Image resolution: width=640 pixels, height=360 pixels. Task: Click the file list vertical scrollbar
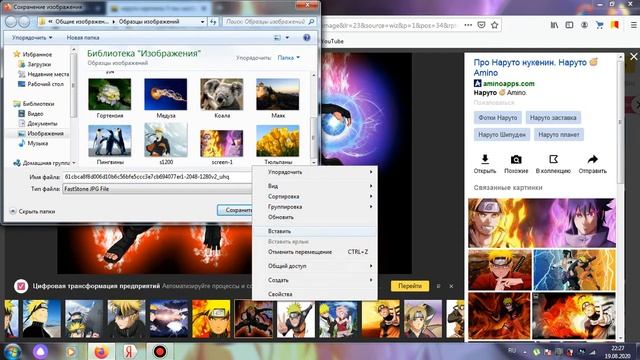click(x=314, y=118)
